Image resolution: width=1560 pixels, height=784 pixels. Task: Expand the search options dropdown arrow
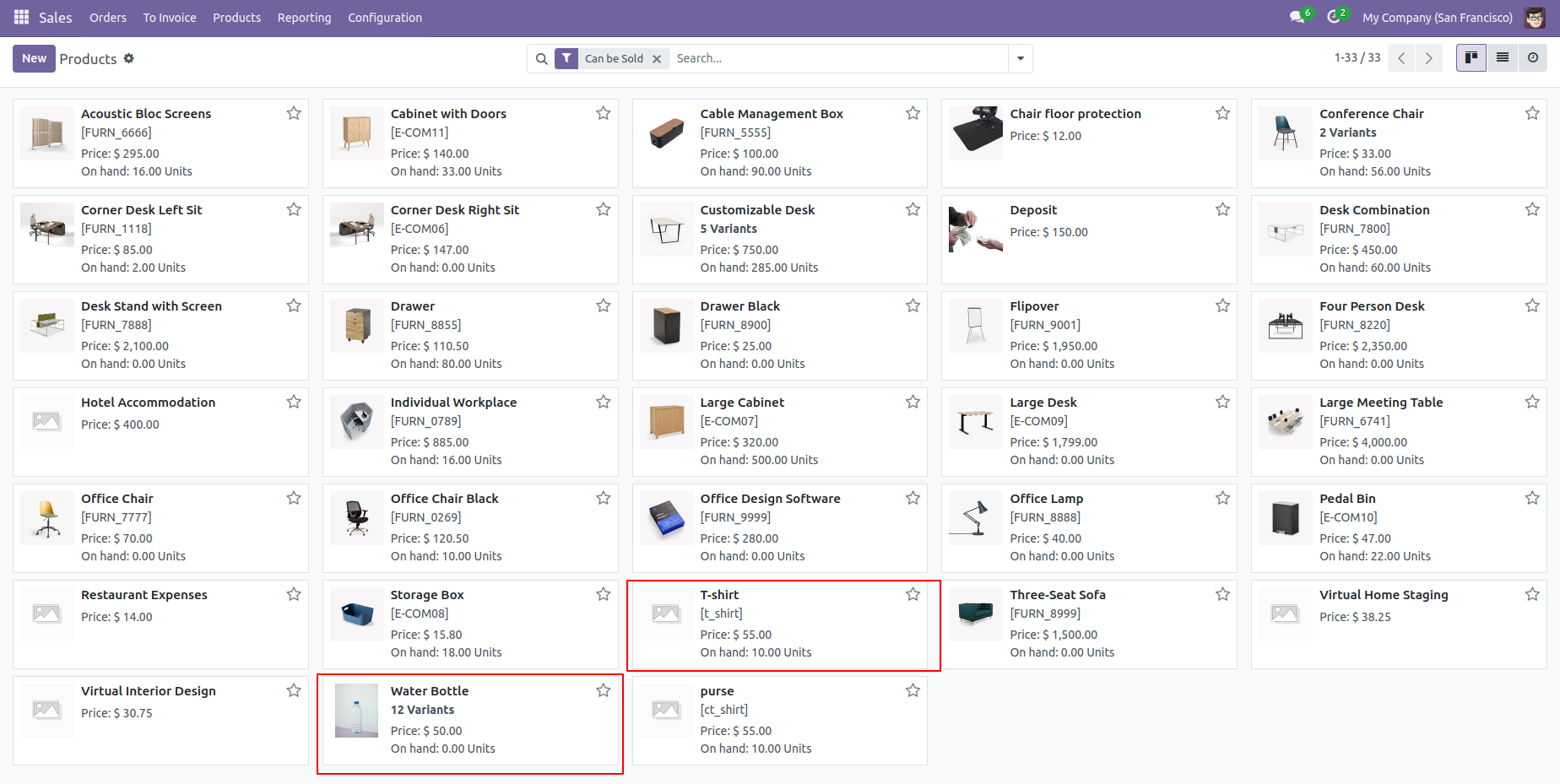click(1020, 58)
